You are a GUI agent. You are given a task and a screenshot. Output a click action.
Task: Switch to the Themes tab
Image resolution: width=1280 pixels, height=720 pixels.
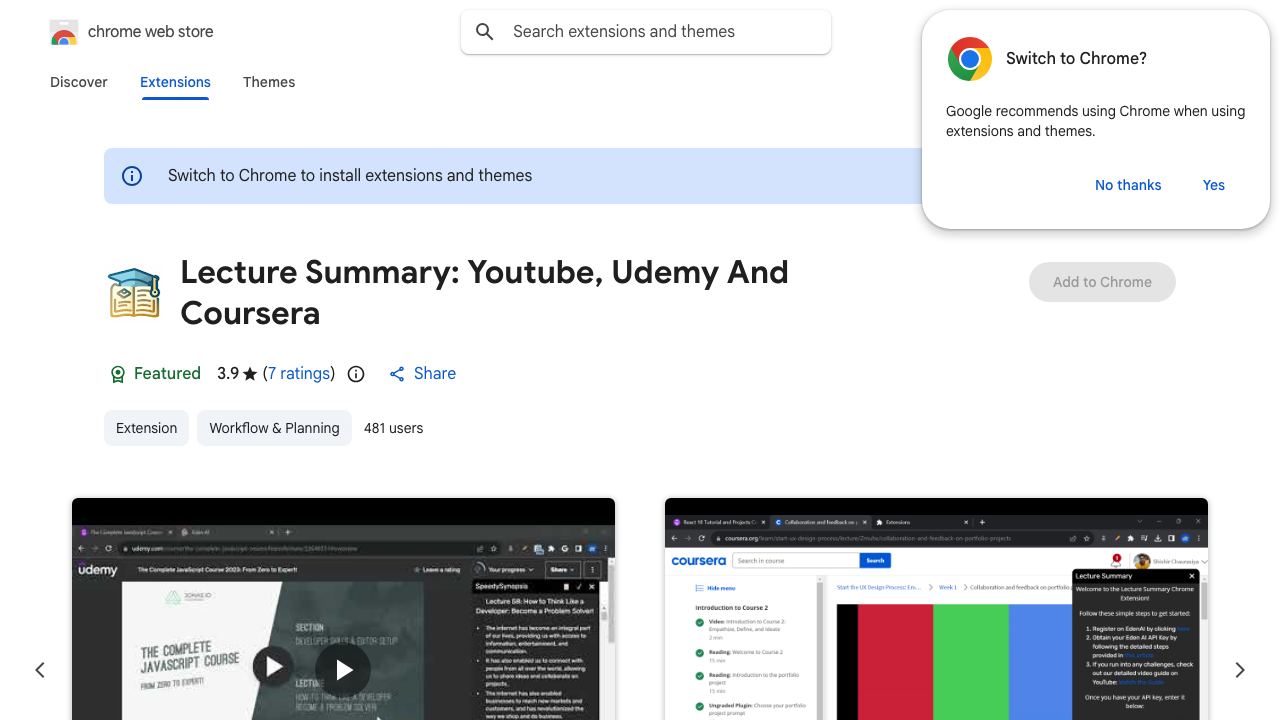point(269,82)
